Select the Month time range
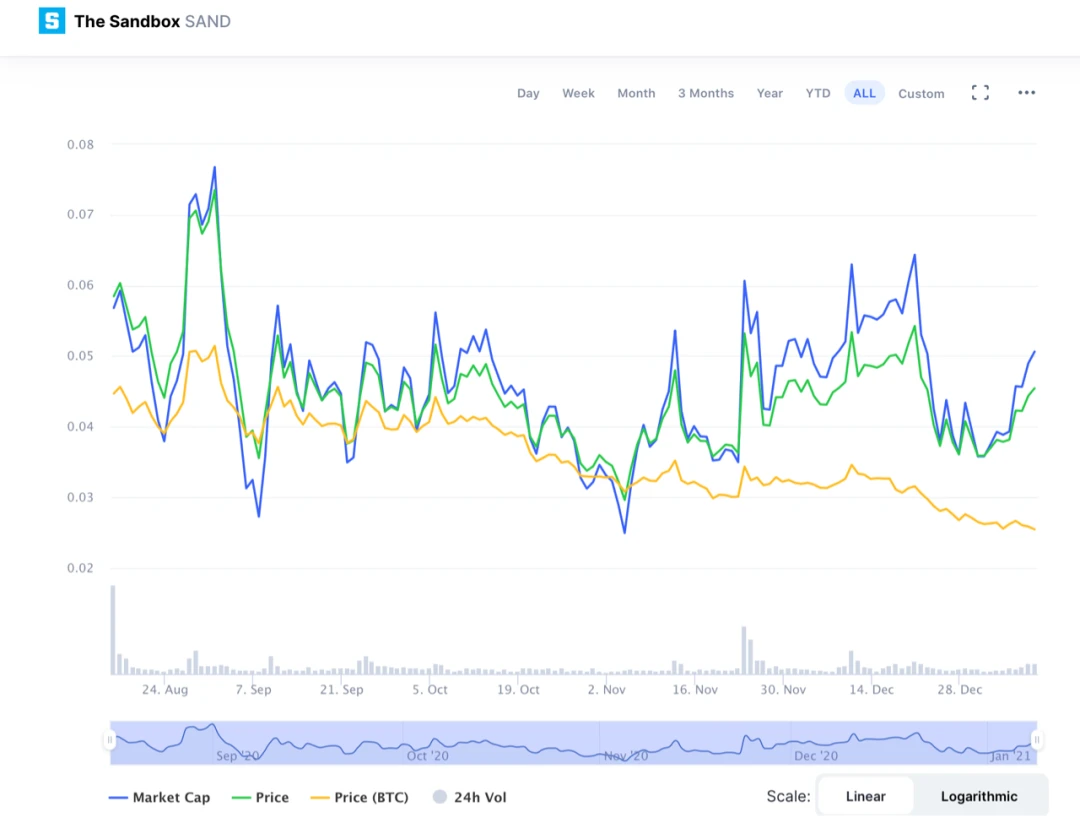The width and height of the screenshot is (1080, 823). [x=636, y=93]
